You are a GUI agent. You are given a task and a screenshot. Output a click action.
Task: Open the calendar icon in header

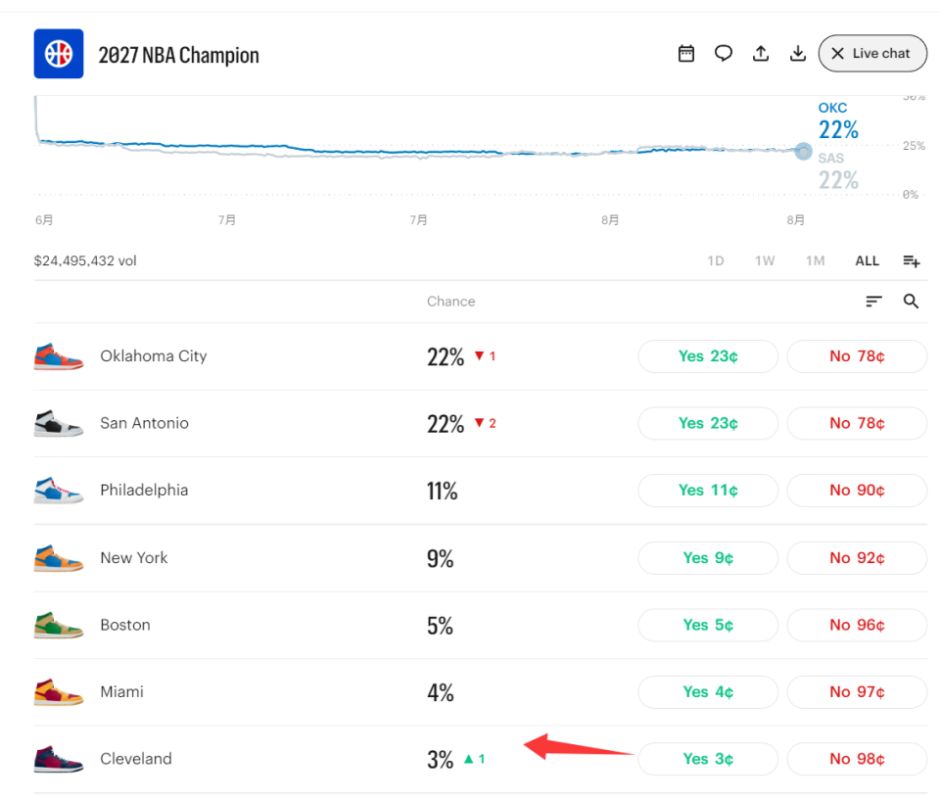click(686, 53)
